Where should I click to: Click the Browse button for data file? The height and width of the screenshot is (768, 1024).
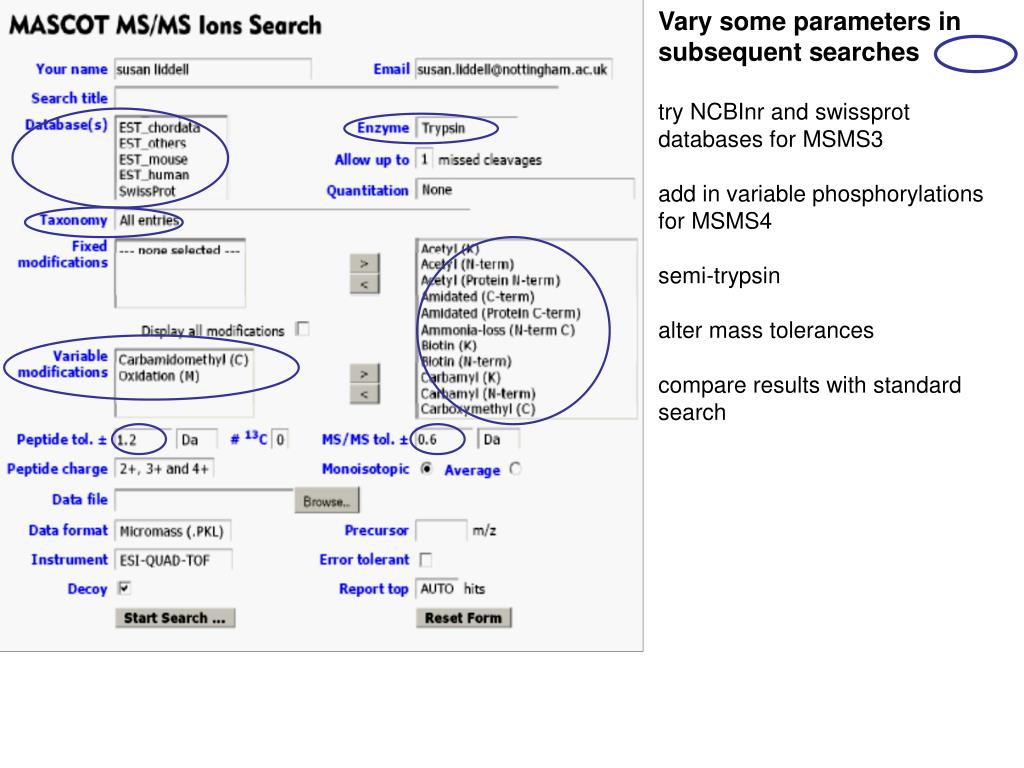327,502
